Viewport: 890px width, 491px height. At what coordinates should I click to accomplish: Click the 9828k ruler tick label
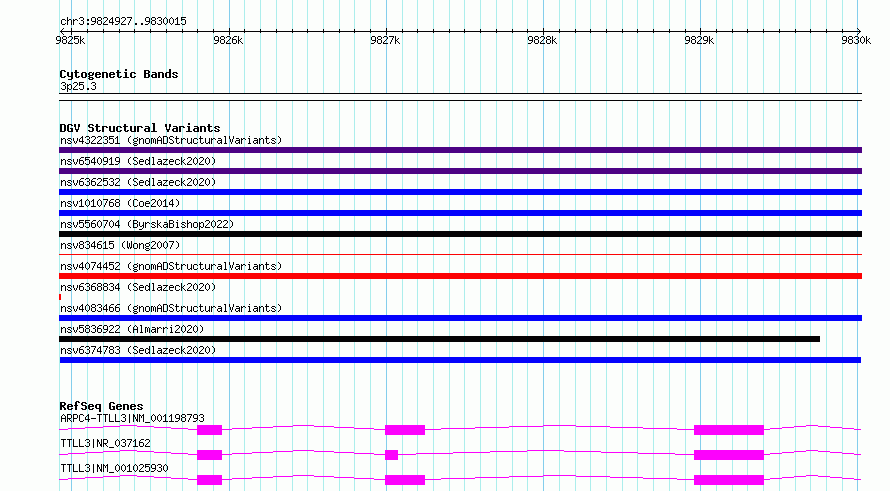pyautogui.click(x=542, y=40)
